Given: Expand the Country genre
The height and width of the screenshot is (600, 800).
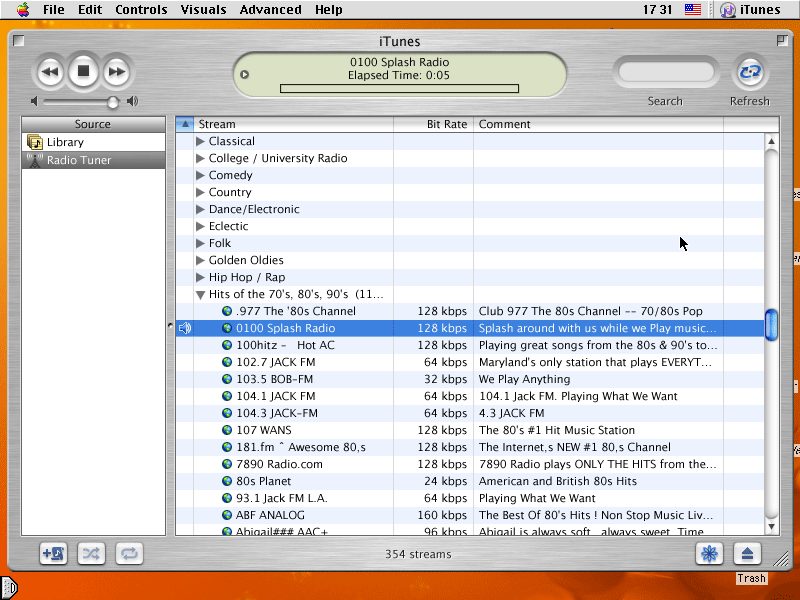Looking at the screenshot, I should (200, 192).
